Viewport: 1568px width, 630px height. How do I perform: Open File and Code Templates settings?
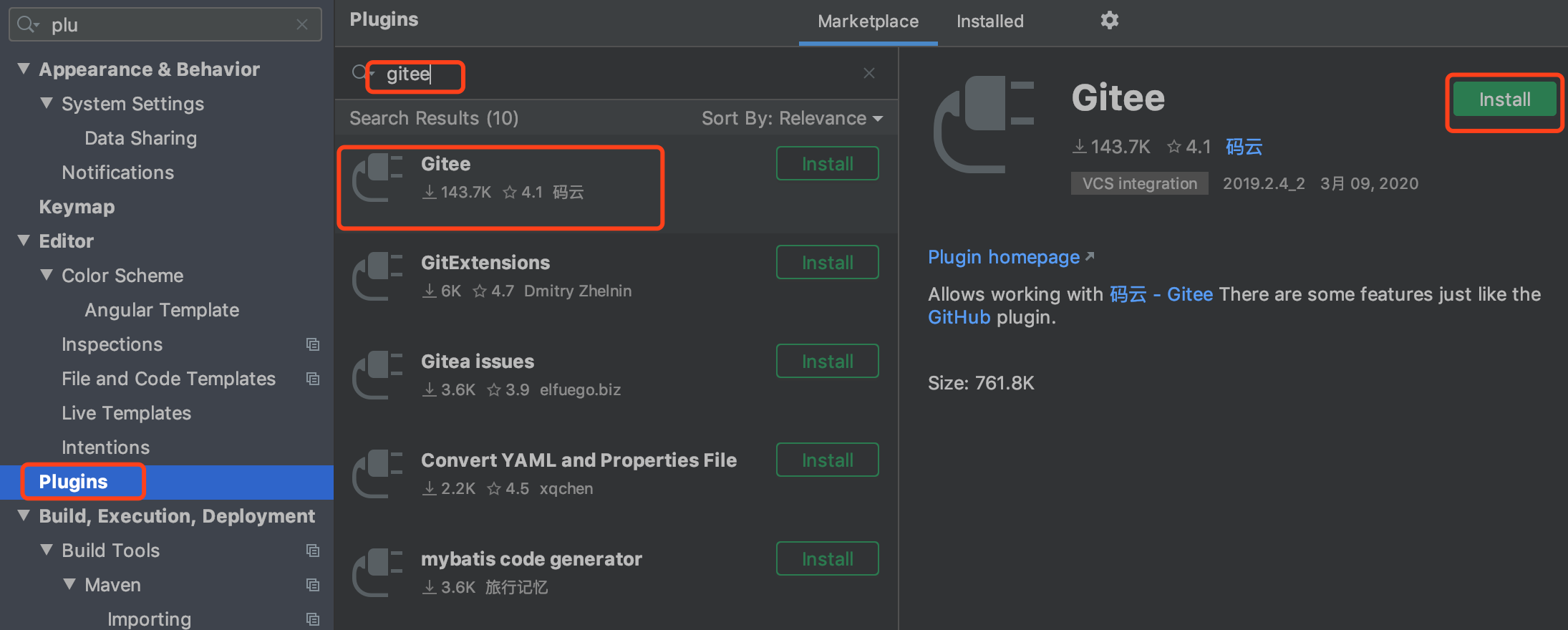(168, 379)
